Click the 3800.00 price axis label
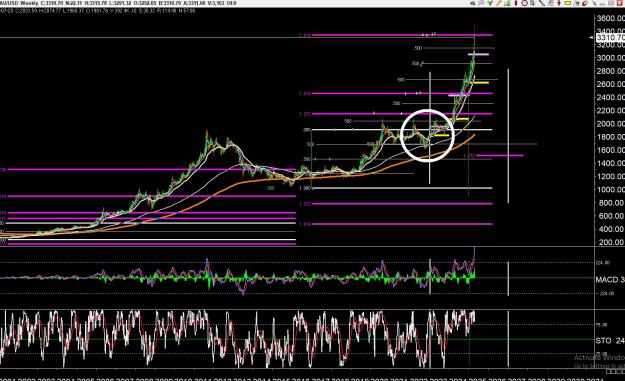Screen dimensions: 625x381 [x=610, y=18]
